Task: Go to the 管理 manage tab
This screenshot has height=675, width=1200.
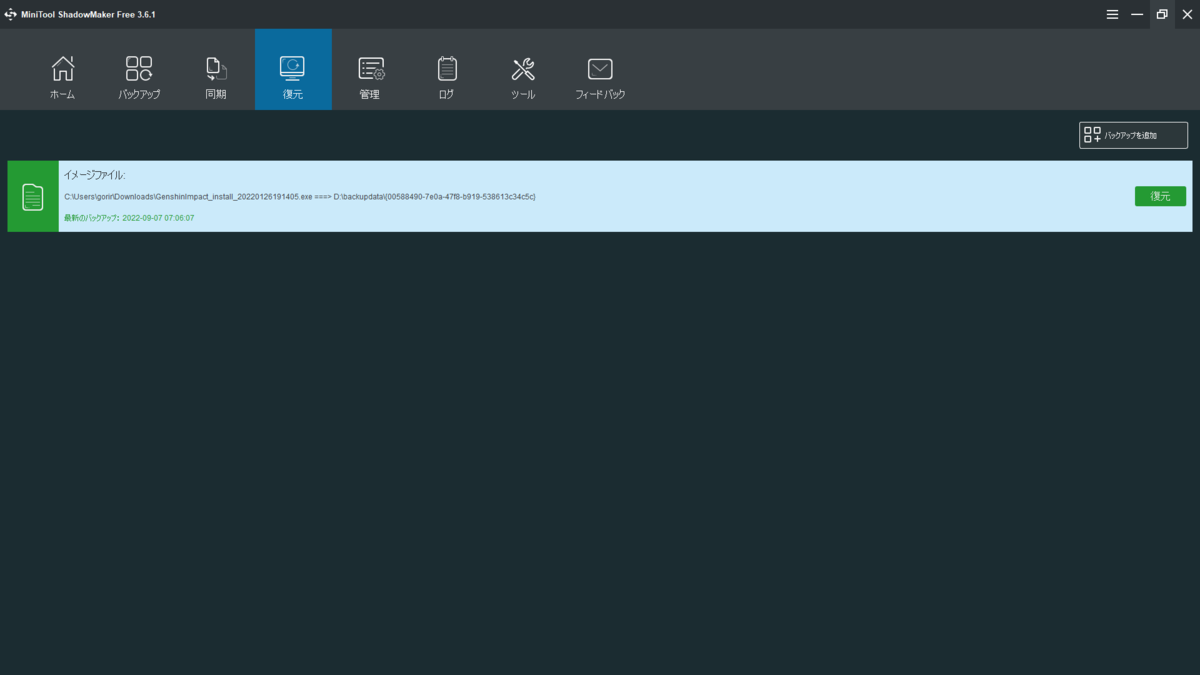Action: [370, 70]
